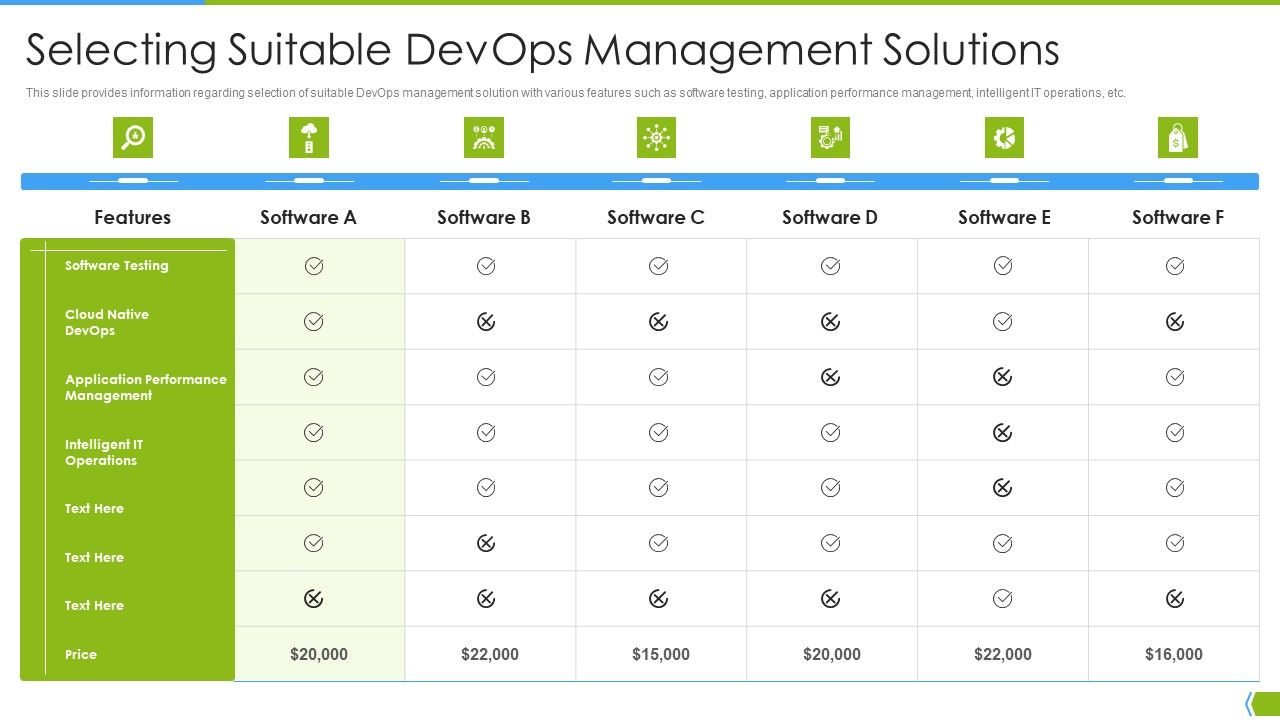The width and height of the screenshot is (1280, 720).
Task: Click the donut chart icon above Software E
Action: [x=1004, y=137]
